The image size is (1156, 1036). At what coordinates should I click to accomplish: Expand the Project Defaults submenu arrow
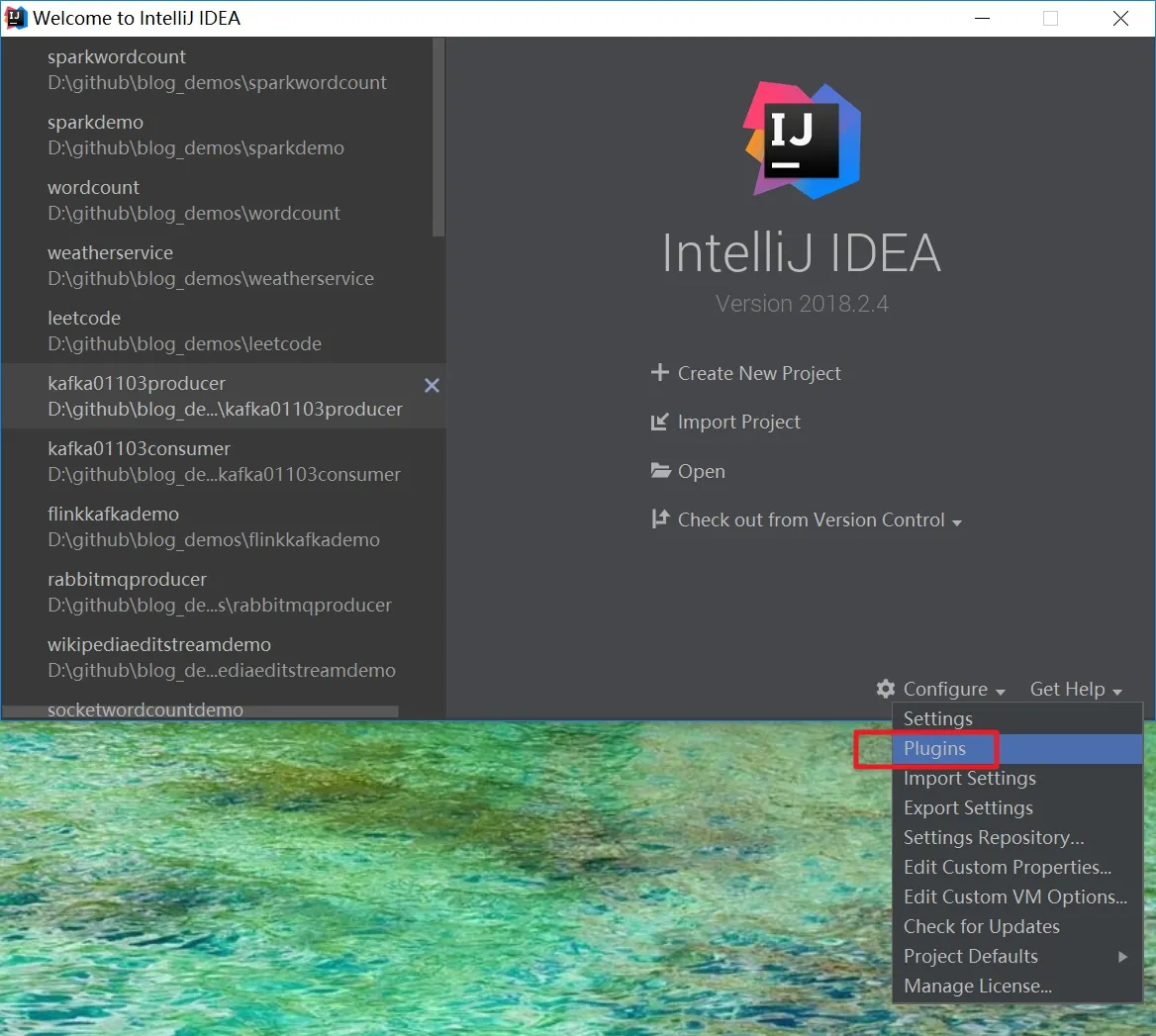click(1122, 957)
